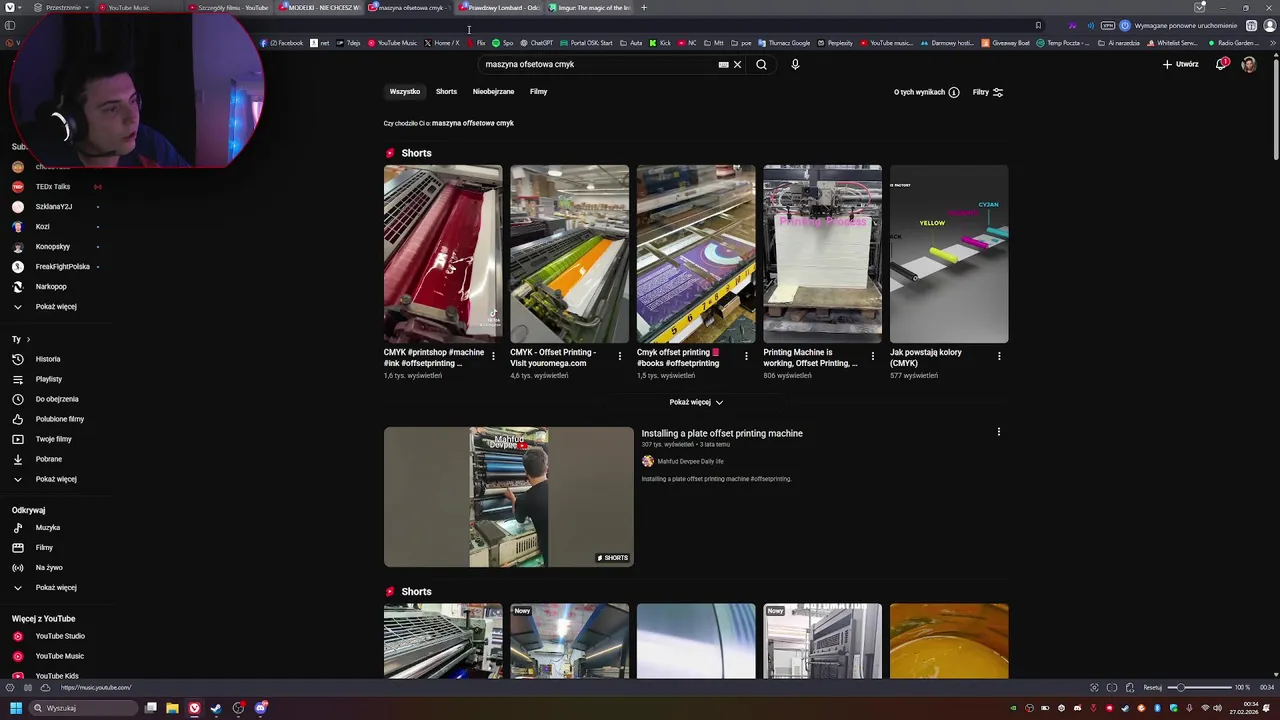Open the account avatar menu
1280x720 pixels.
pyautogui.click(x=1248, y=64)
